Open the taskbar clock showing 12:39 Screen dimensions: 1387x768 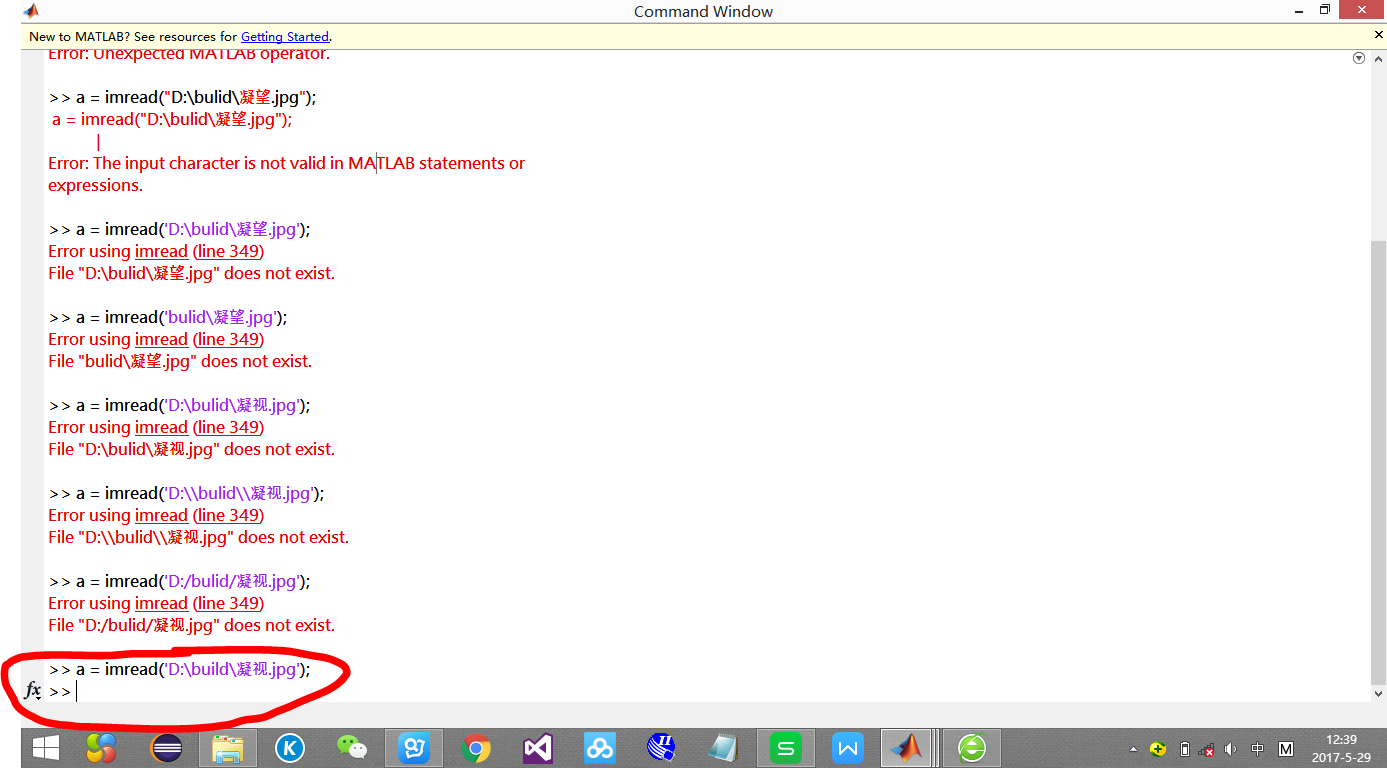(x=1341, y=748)
